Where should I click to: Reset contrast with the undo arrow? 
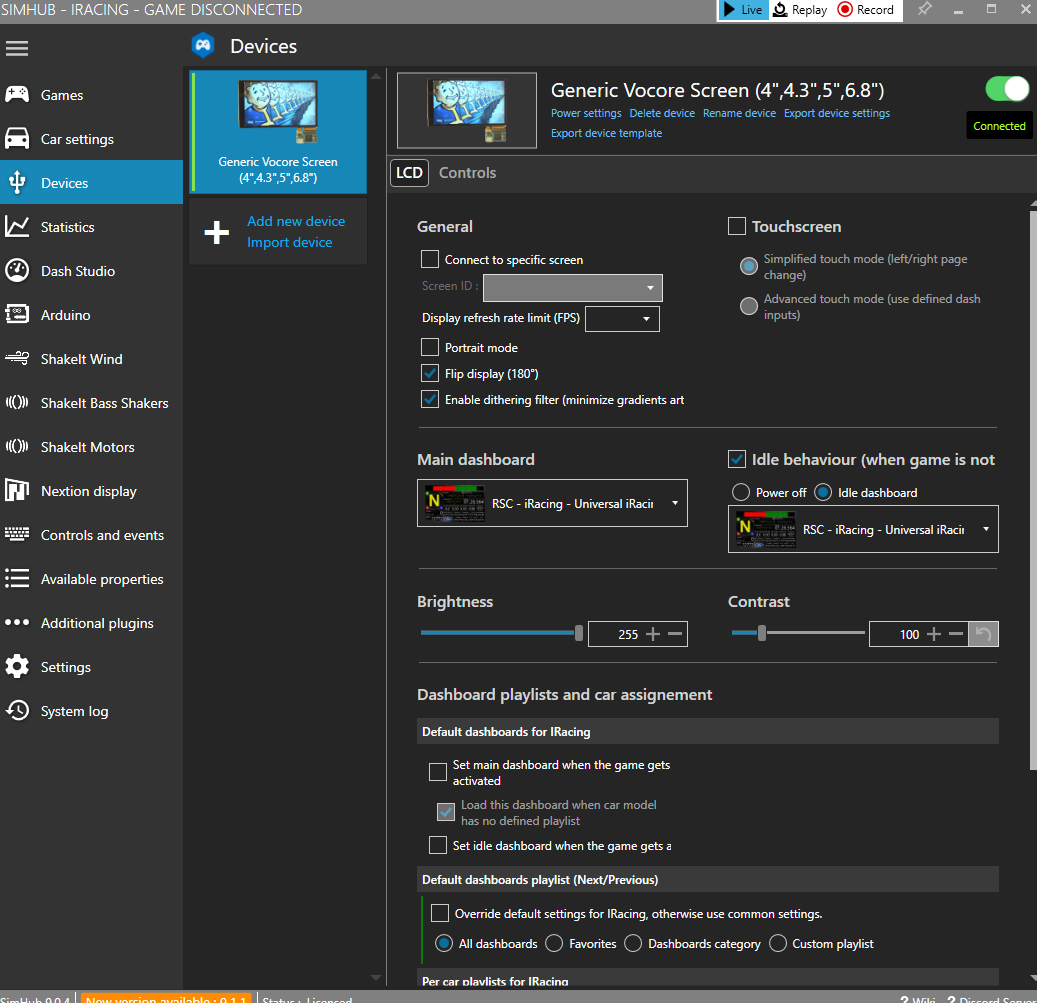point(983,634)
